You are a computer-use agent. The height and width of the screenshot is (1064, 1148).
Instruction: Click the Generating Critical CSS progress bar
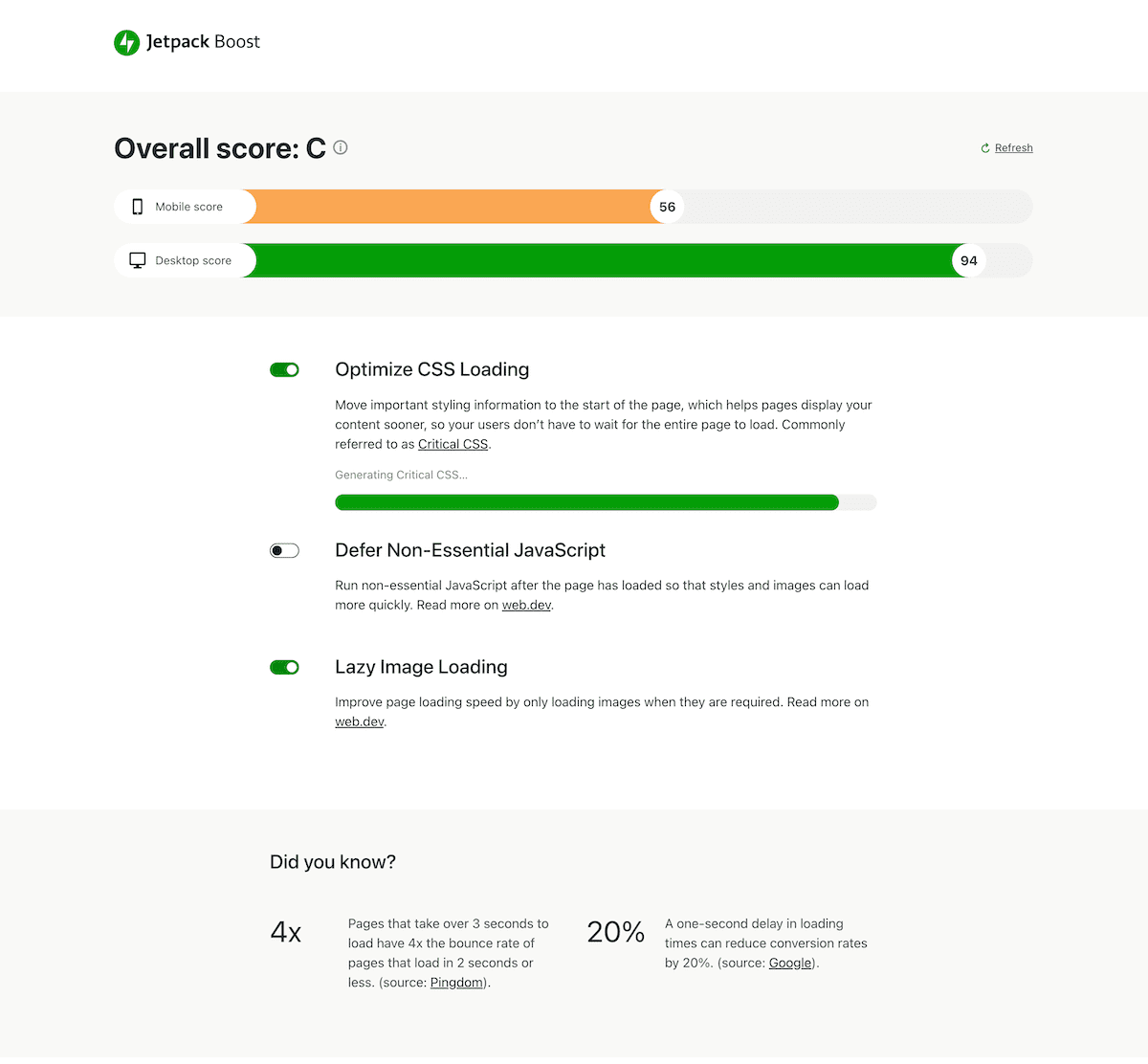tap(606, 502)
